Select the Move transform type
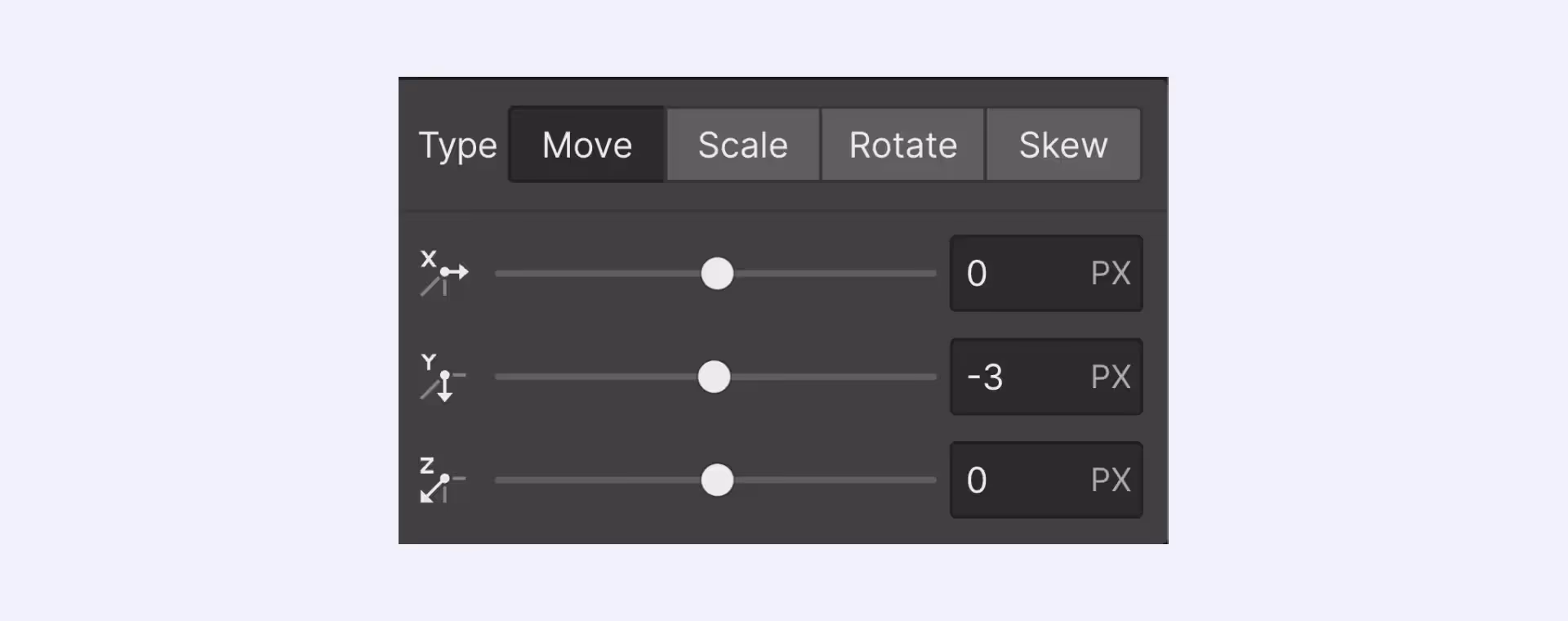Image resolution: width=1568 pixels, height=621 pixels. (x=586, y=145)
